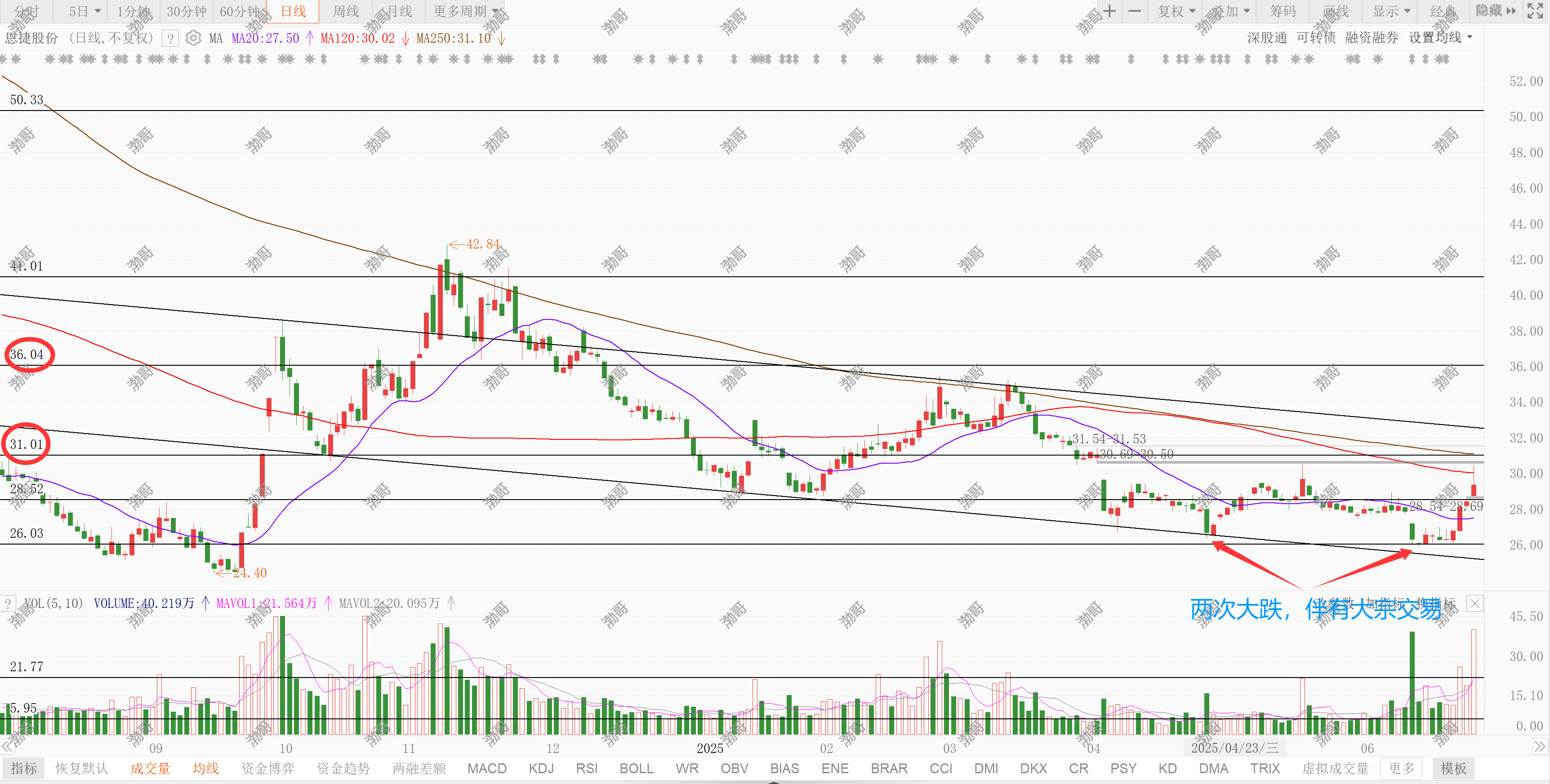Open the 指标 indicator button
This screenshot has width=1550, height=784.
coord(23,768)
